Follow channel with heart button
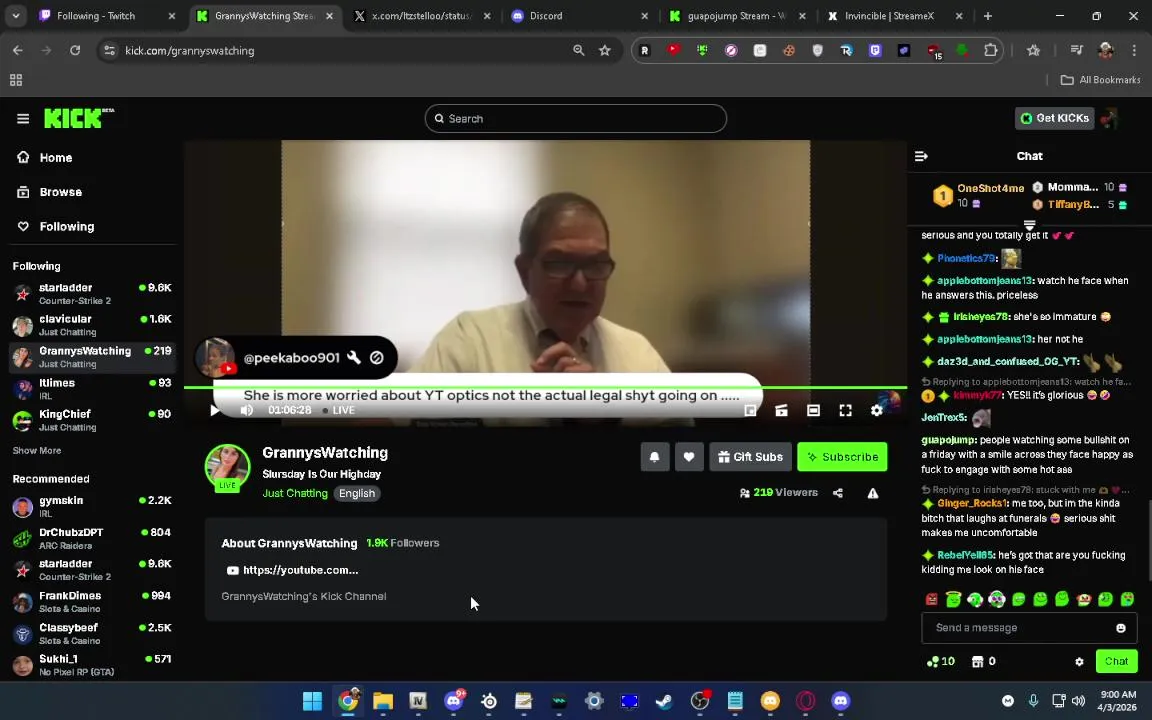Screen dimensions: 1152x720 [x=689, y=456]
